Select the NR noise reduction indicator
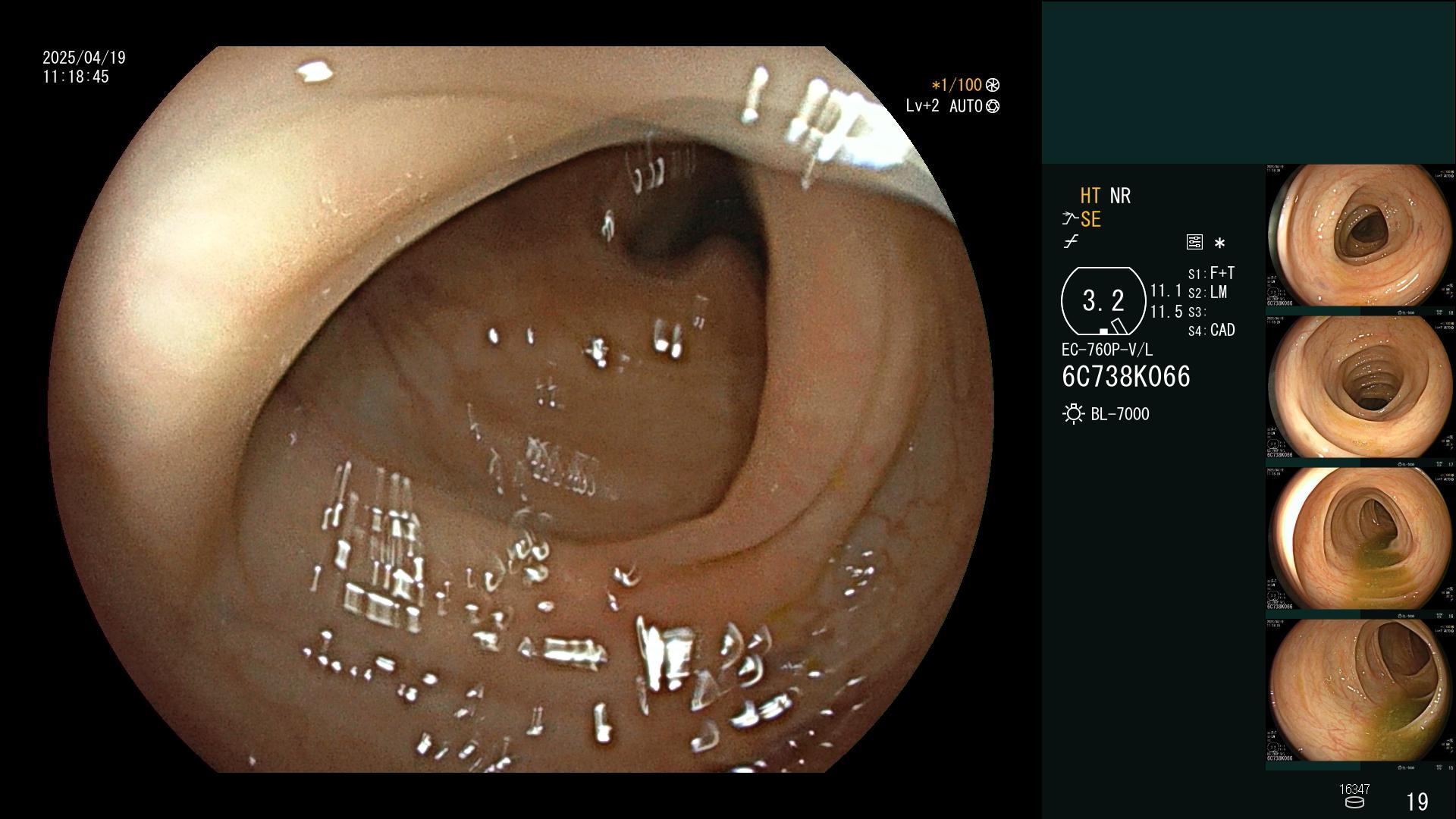The height and width of the screenshot is (819, 1456). pyautogui.click(x=1120, y=196)
